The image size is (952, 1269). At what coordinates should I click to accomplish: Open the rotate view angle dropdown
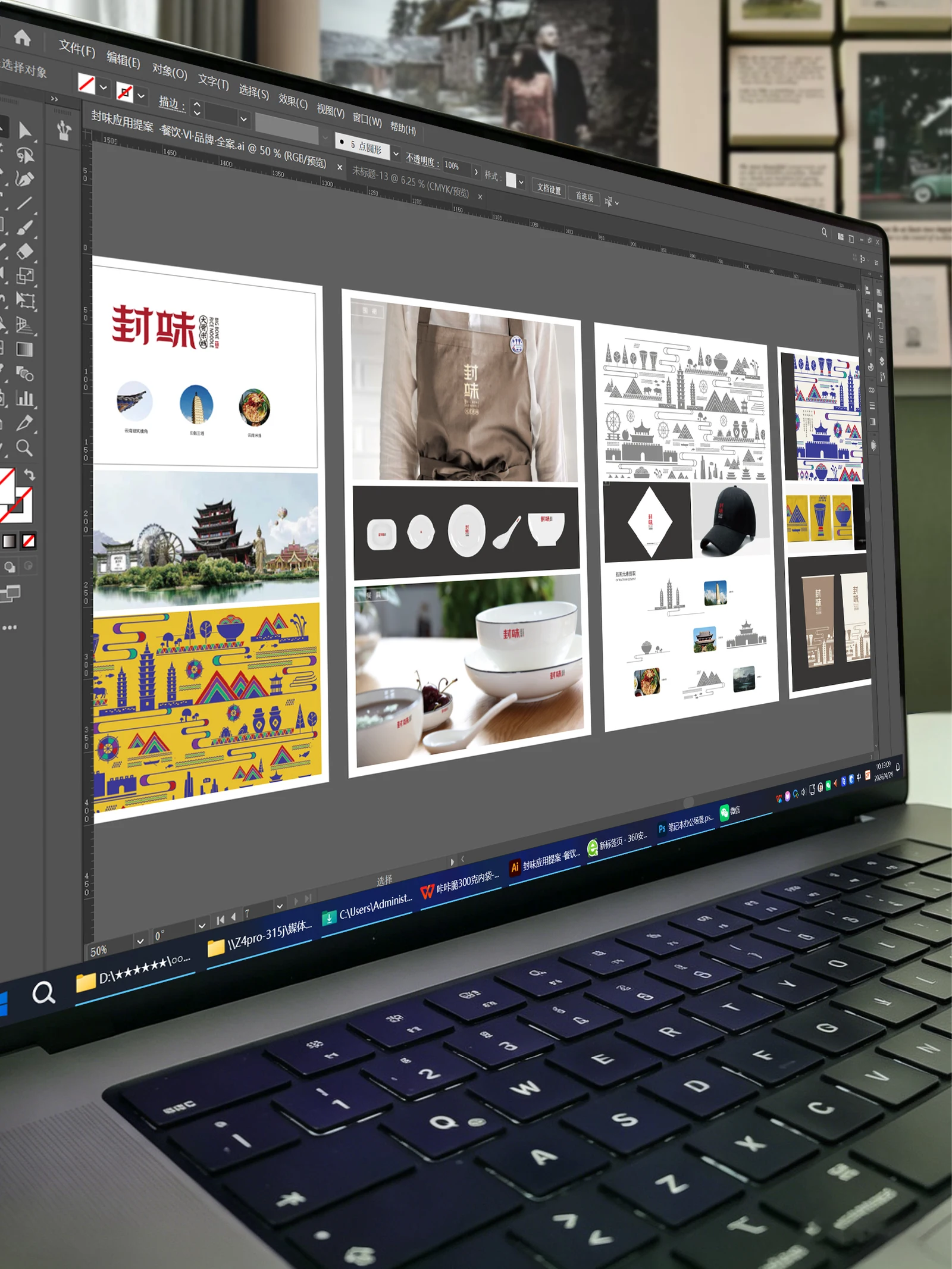(202, 925)
